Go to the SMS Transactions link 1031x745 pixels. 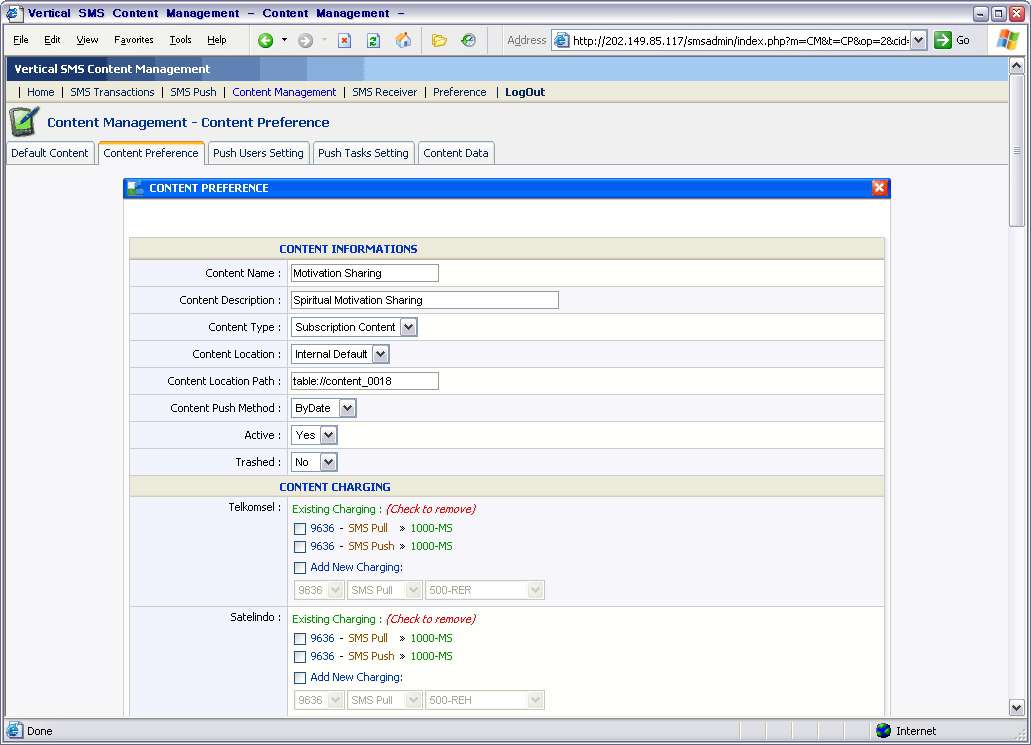pos(112,92)
